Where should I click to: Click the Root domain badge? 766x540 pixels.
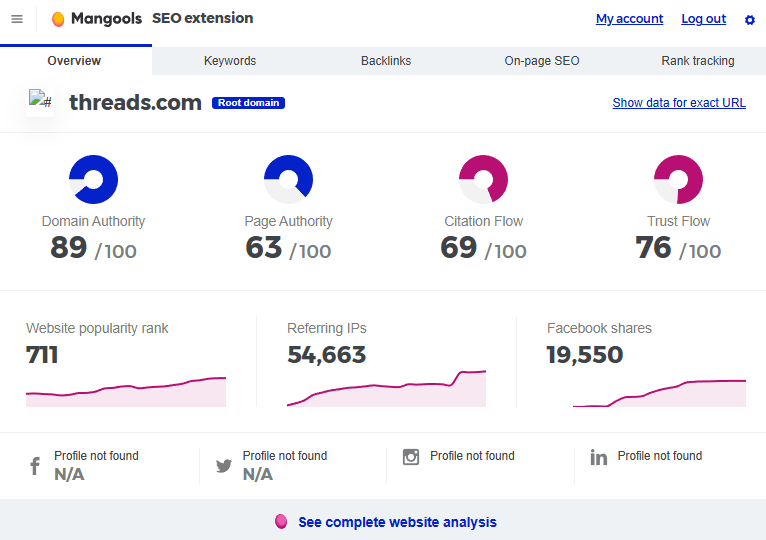click(248, 103)
